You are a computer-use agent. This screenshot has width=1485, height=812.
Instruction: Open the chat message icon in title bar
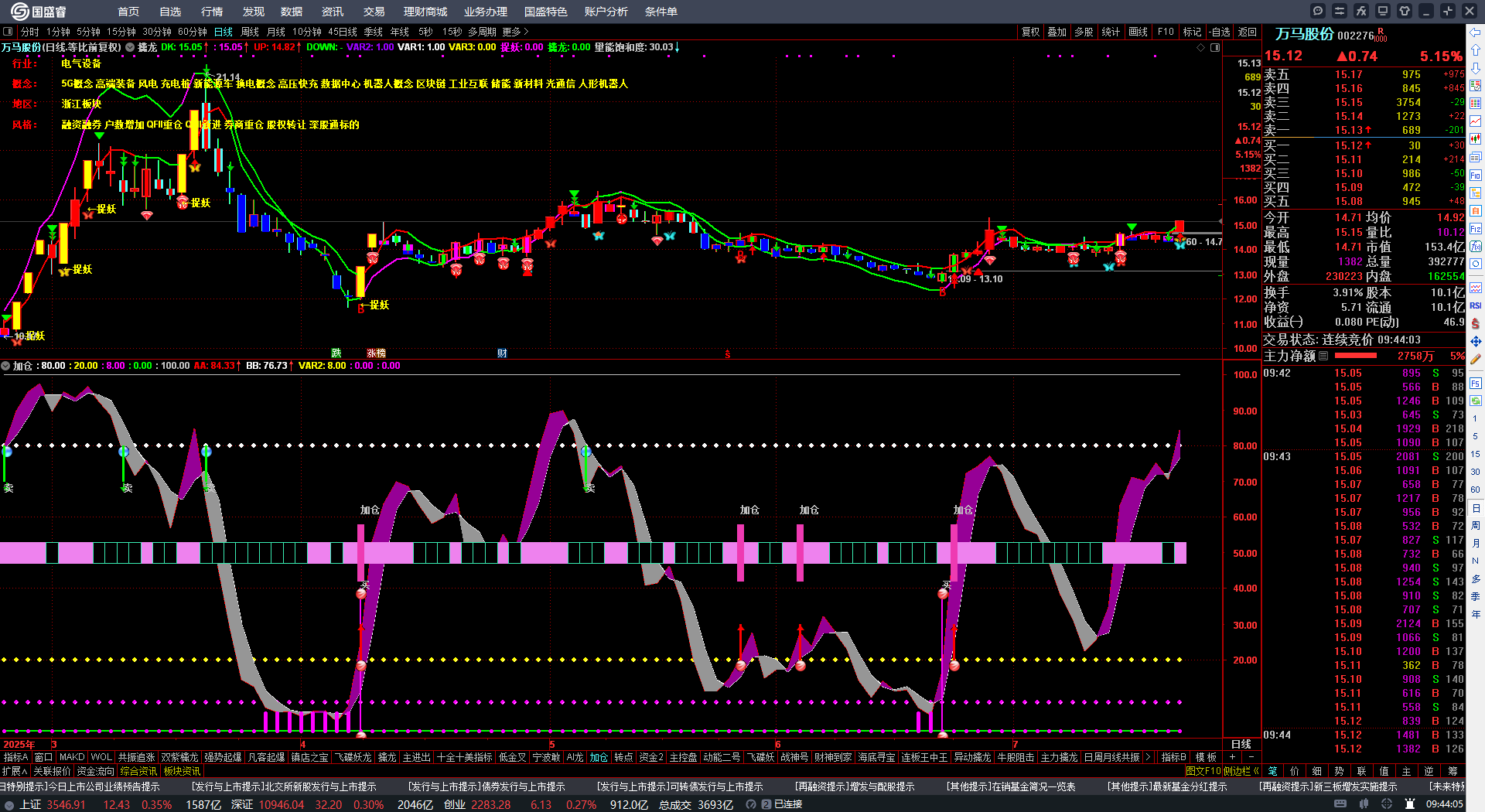pos(1318,11)
